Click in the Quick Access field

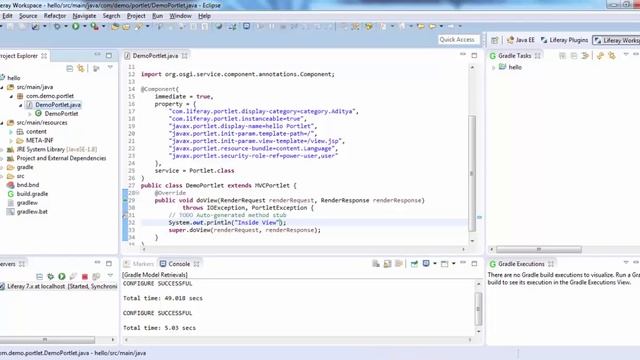pos(458,40)
